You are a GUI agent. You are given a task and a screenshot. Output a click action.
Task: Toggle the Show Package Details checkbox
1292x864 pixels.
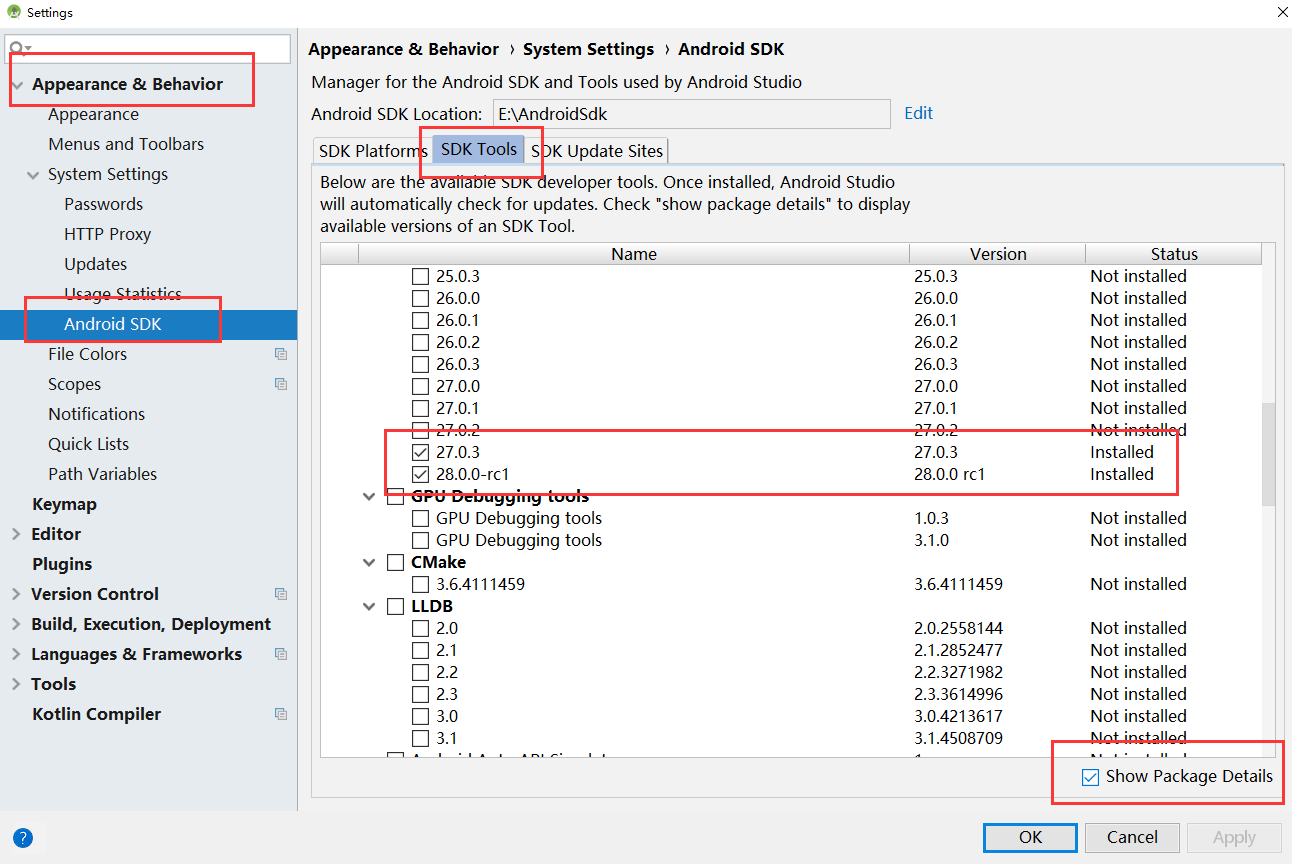(1090, 777)
